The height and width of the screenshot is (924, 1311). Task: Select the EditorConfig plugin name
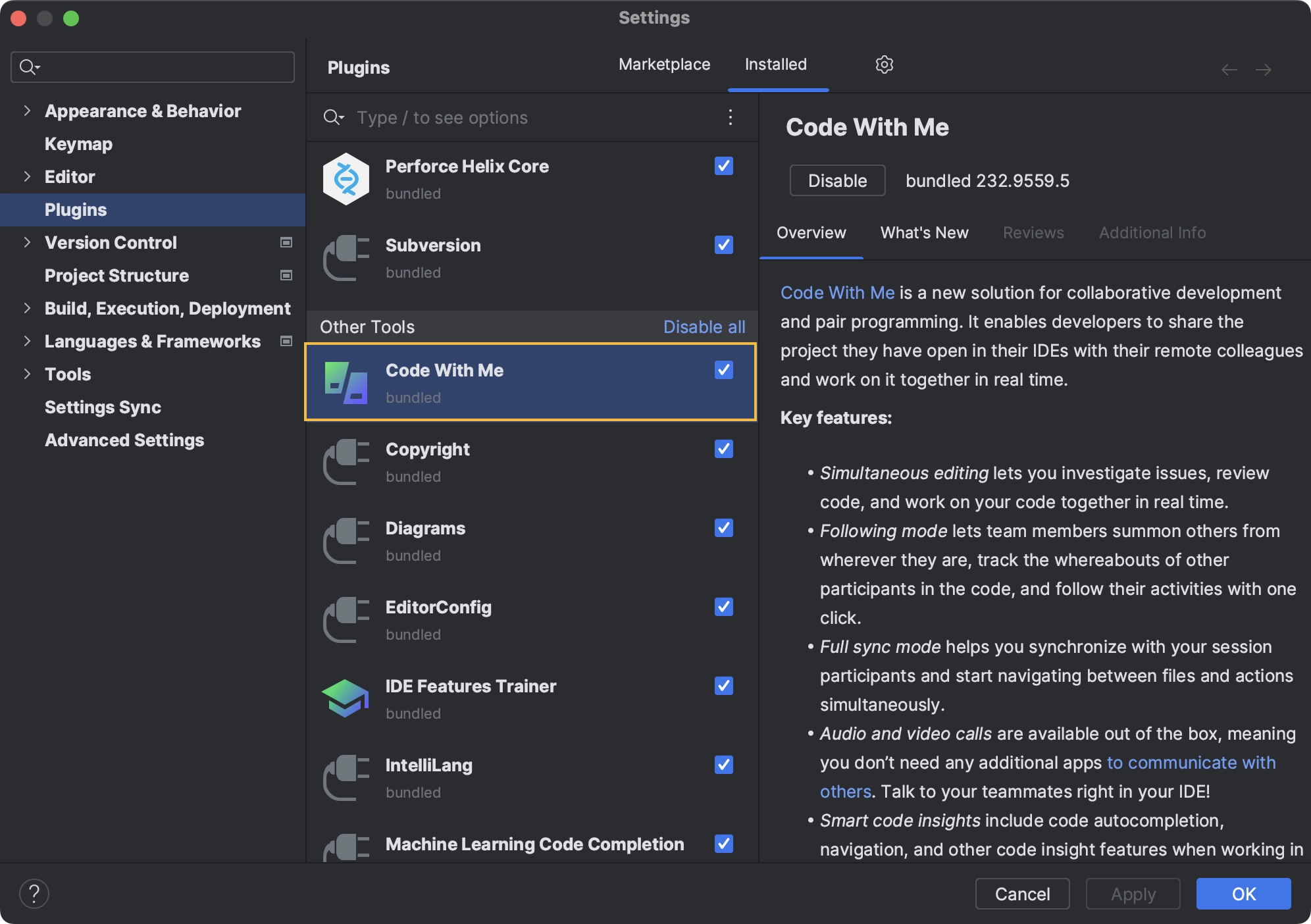click(x=438, y=607)
